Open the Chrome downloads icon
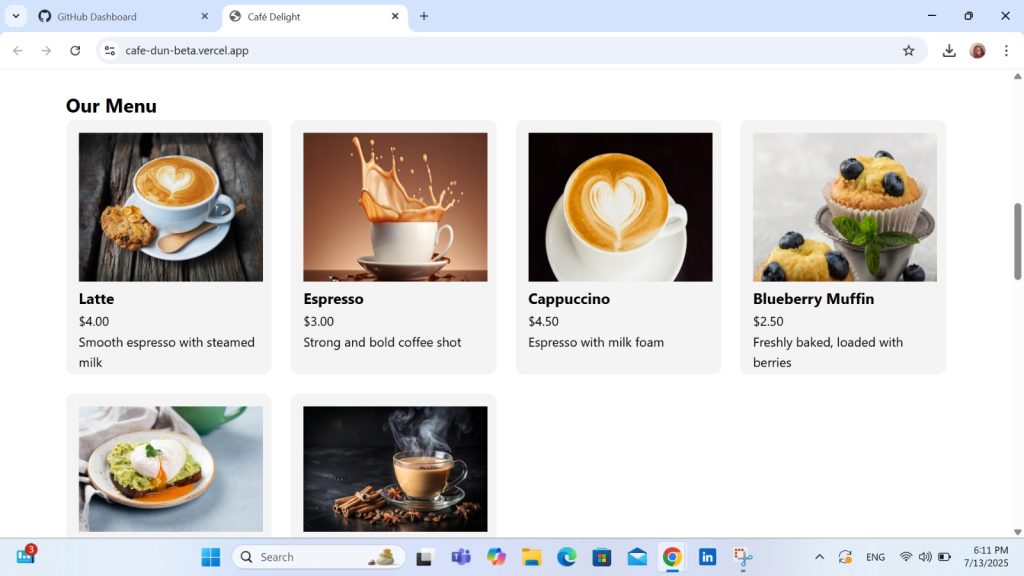 click(x=949, y=51)
